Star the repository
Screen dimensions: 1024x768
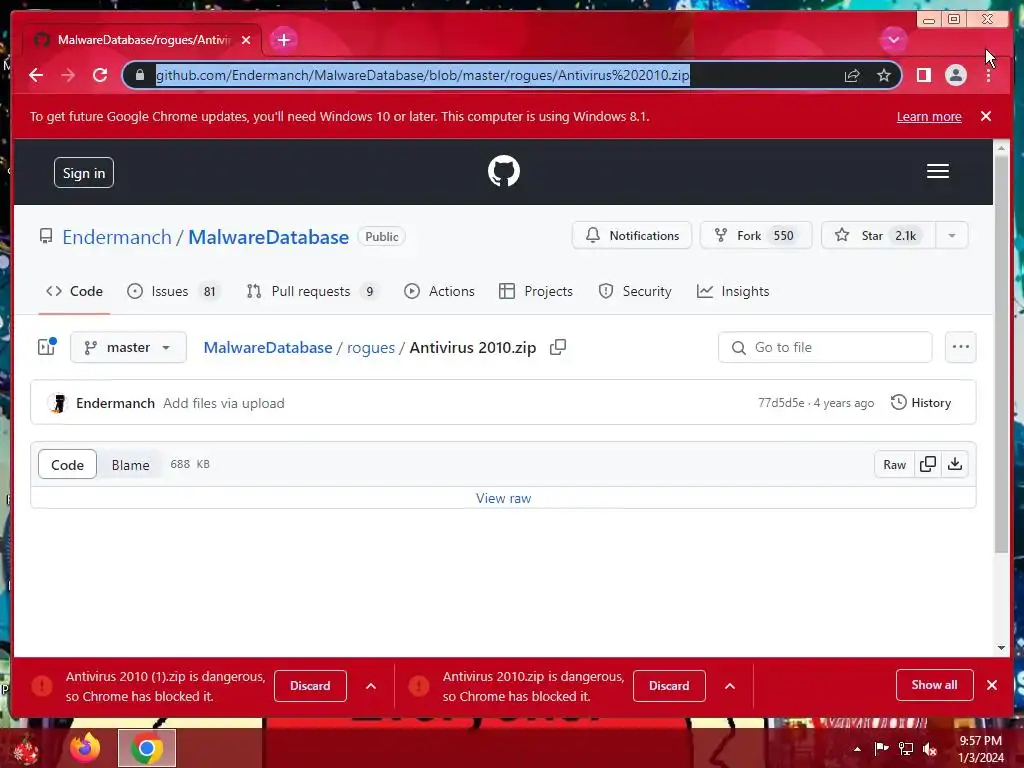point(878,236)
